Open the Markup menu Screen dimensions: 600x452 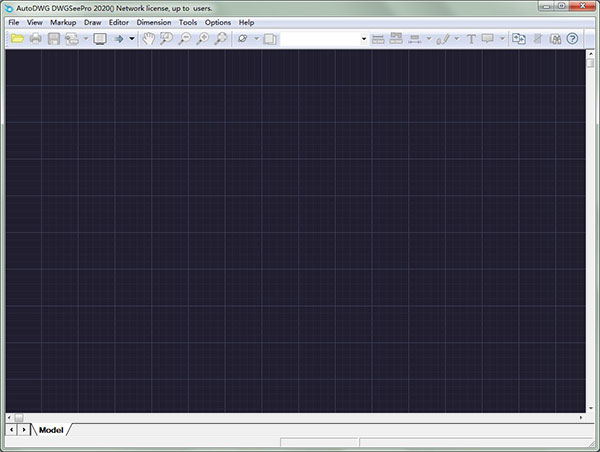[63, 22]
